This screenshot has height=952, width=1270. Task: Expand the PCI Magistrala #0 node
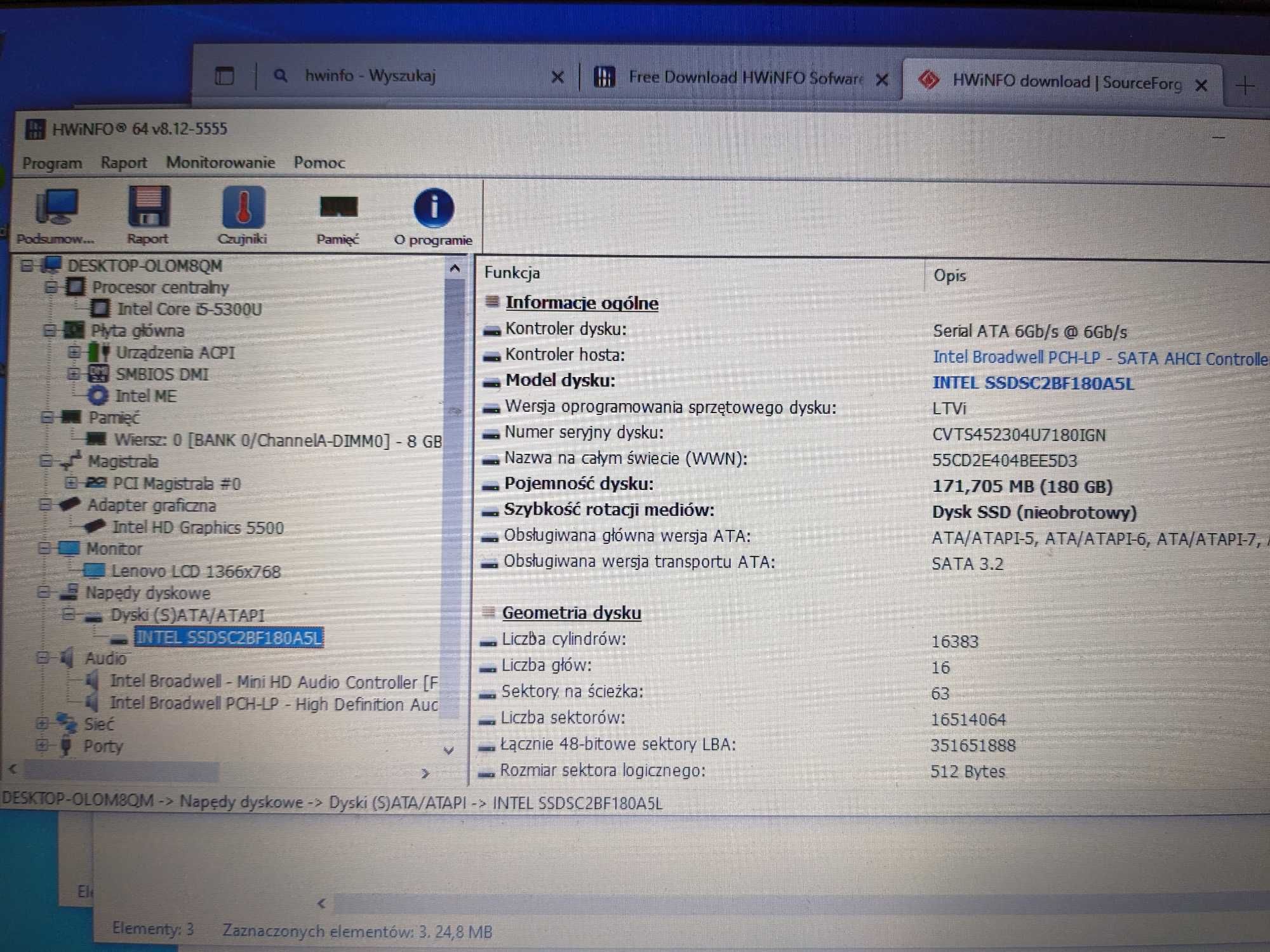point(71,482)
